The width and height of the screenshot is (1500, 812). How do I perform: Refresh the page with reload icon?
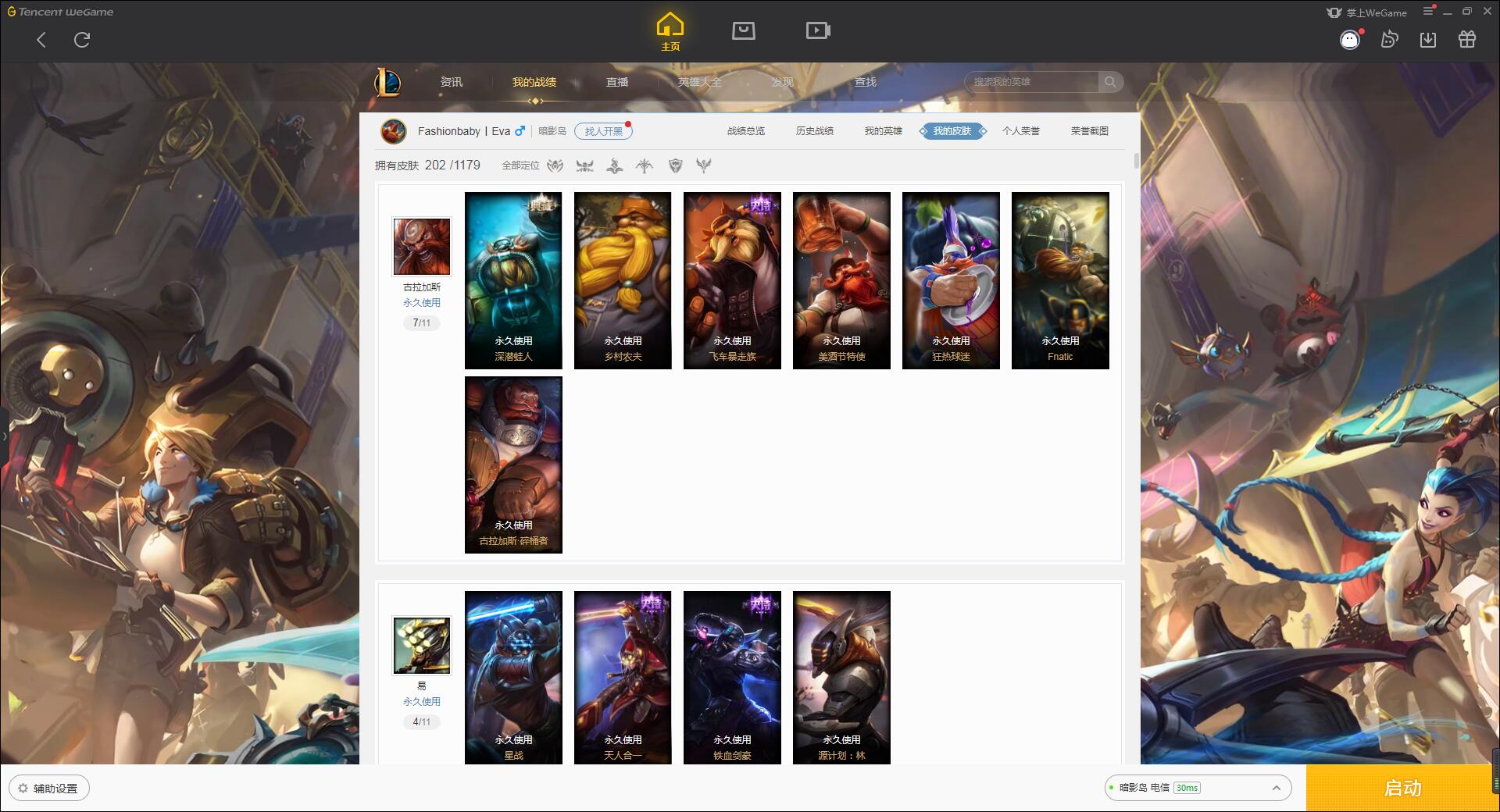(82, 40)
